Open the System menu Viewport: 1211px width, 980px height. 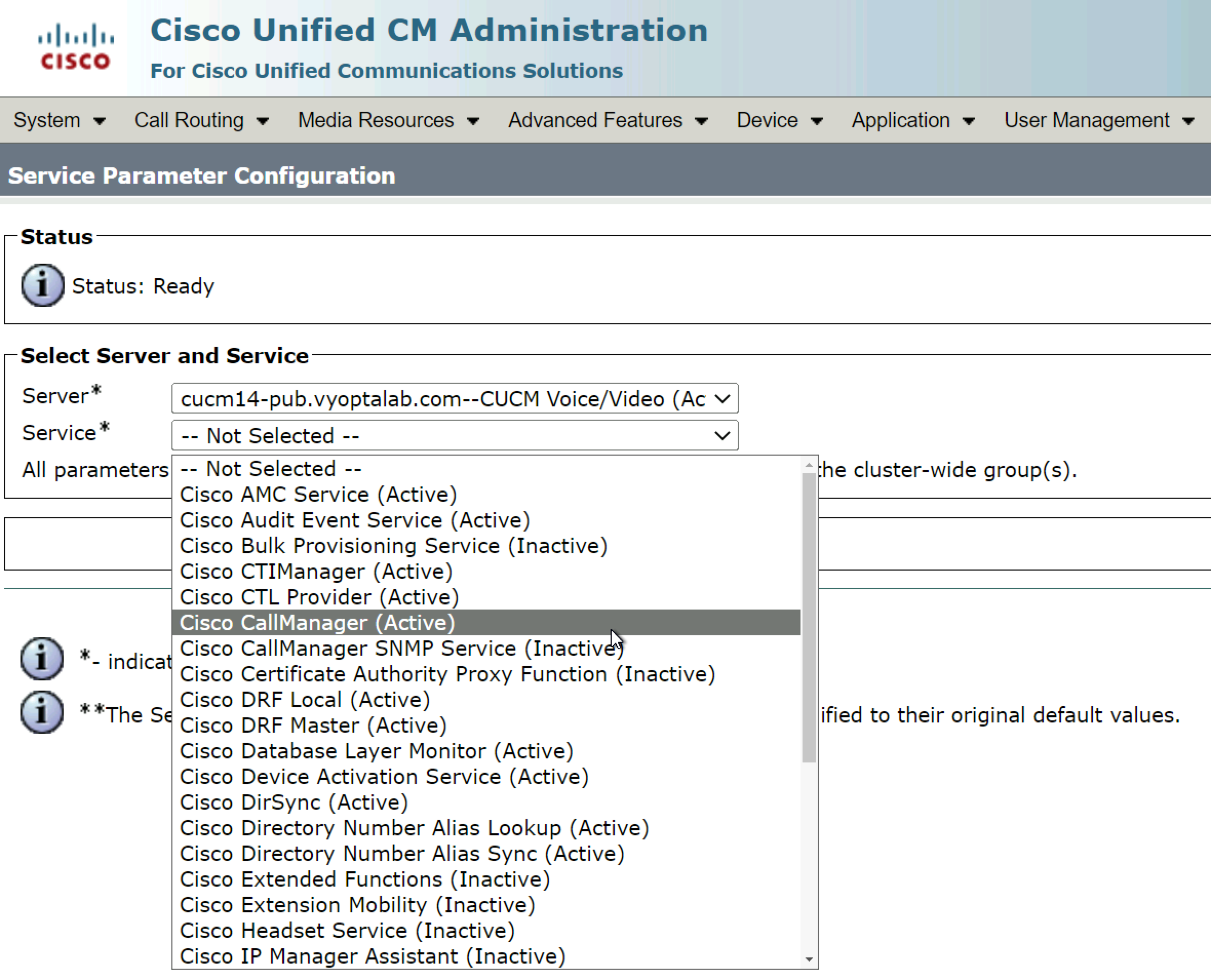click(60, 120)
